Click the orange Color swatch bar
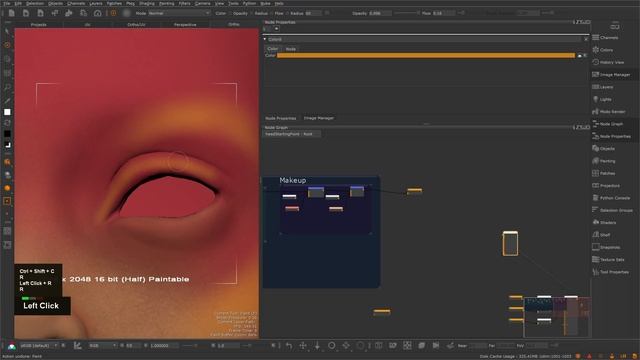The image size is (640, 360). pyautogui.click(x=426, y=55)
